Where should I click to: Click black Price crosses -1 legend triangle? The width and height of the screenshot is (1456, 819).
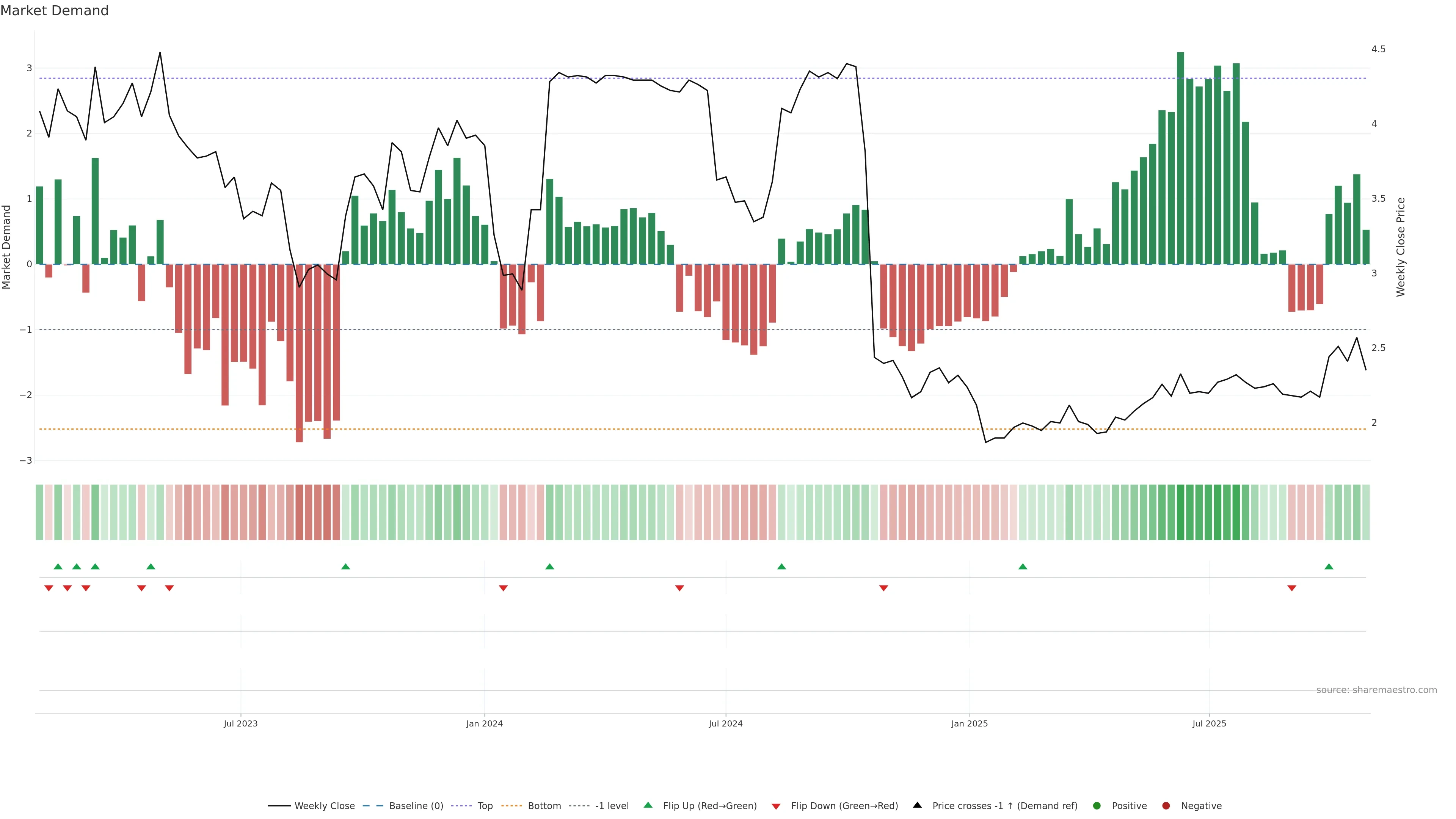(x=917, y=805)
